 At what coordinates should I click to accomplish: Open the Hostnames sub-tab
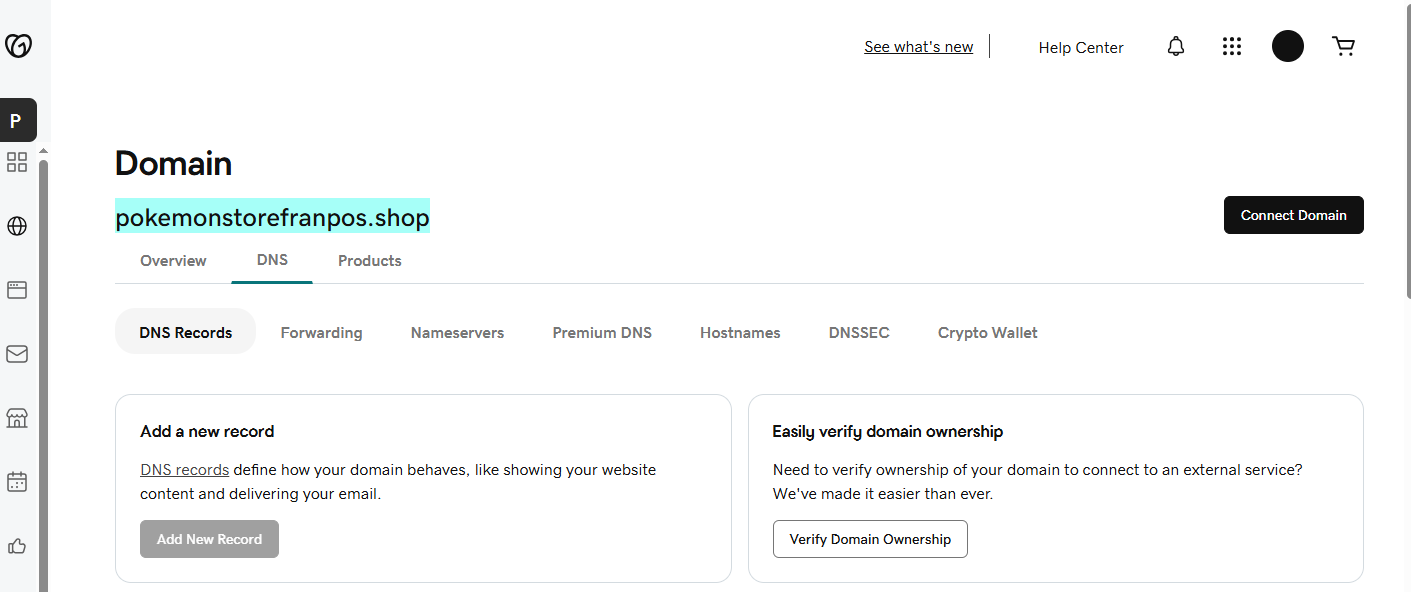tap(740, 333)
